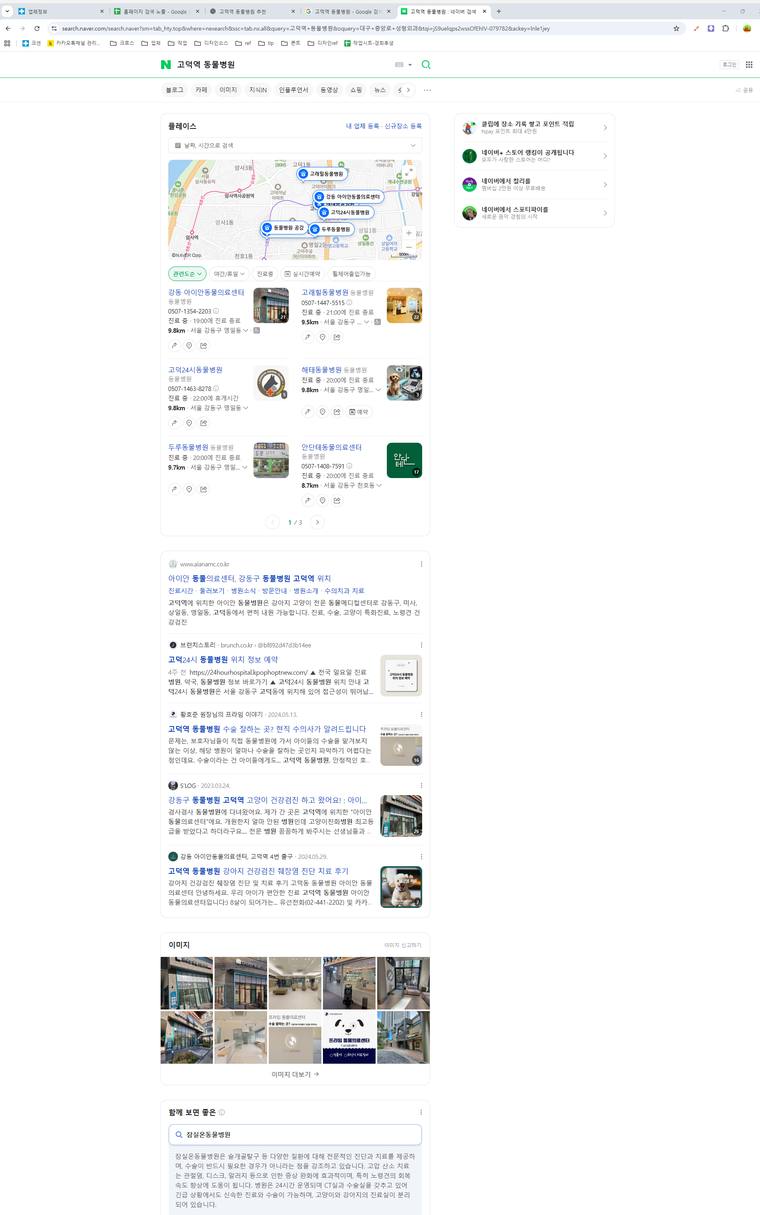Screen dimensions: 760x1215
Task: Open the 야간/휴일 filter dropdown
Action: tap(230, 273)
